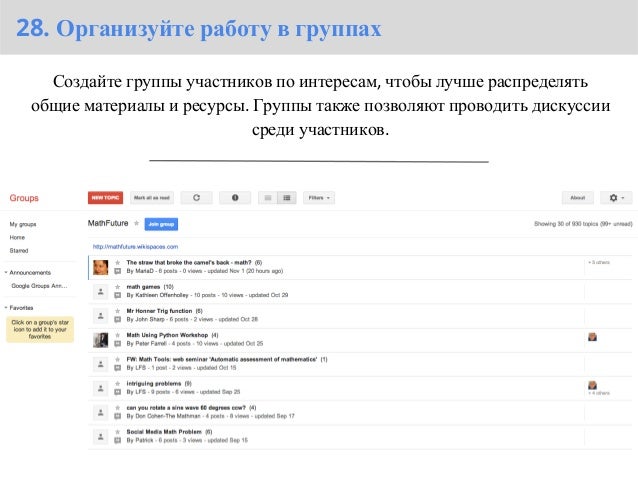Click participant avatar on Python Workshop row
This screenshot has height=479, width=638.
click(592, 337)
